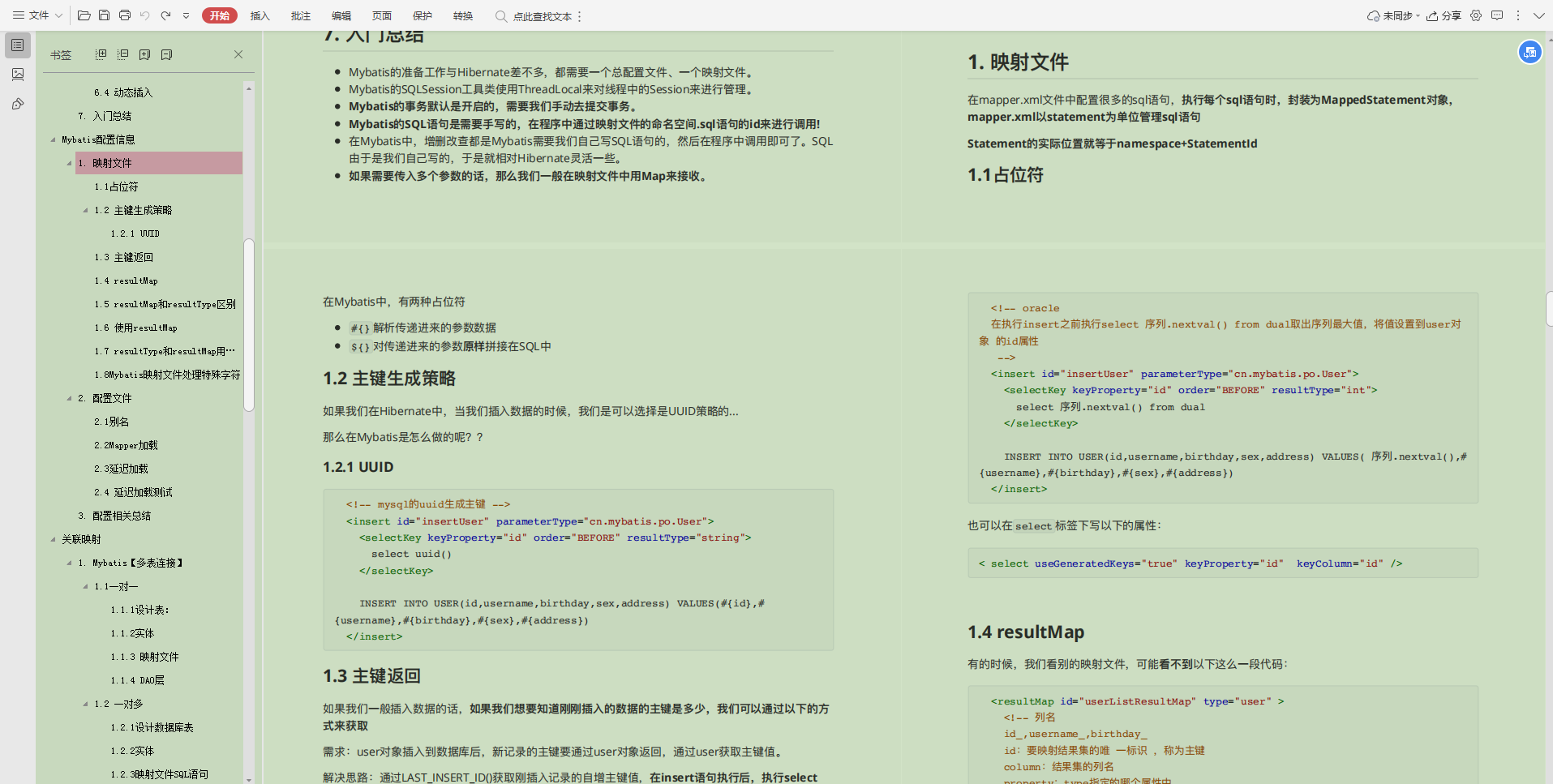Close the 书签 panel
Screen dimensions: 1553x784
238,54
